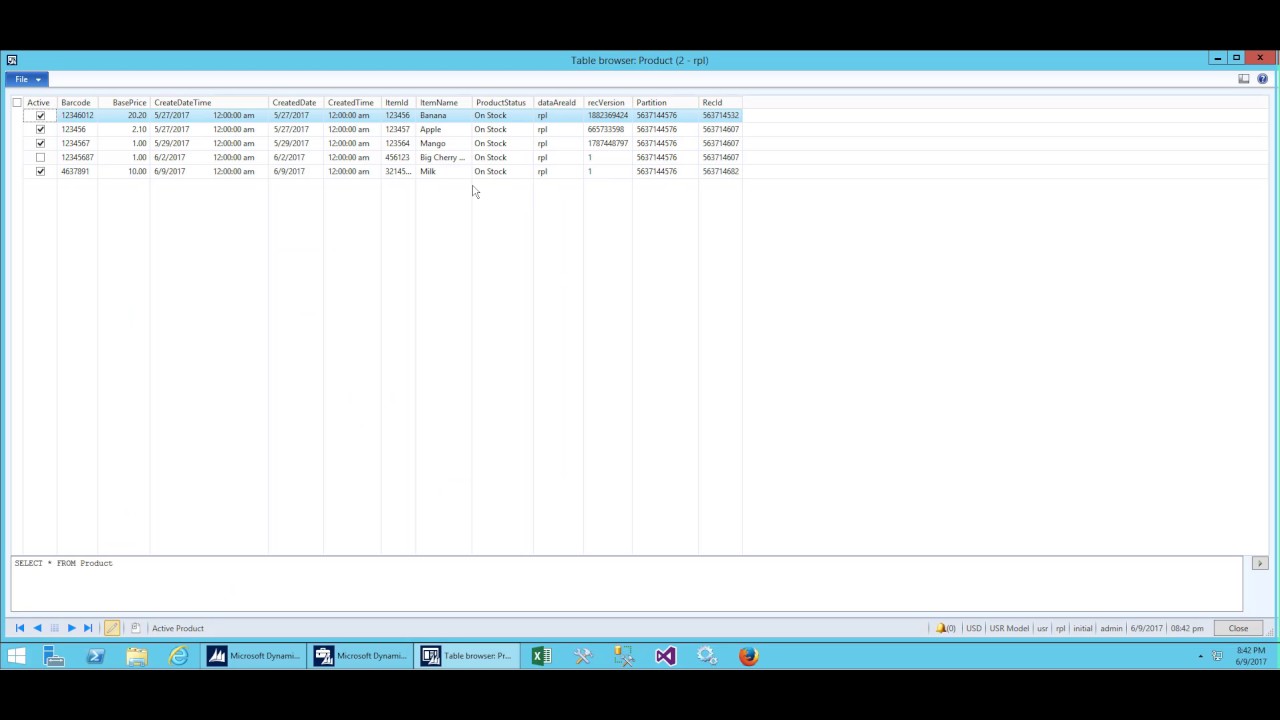1280x720 pixels.
Task: Go to first record navigation arrow
Action: point(19,628)
